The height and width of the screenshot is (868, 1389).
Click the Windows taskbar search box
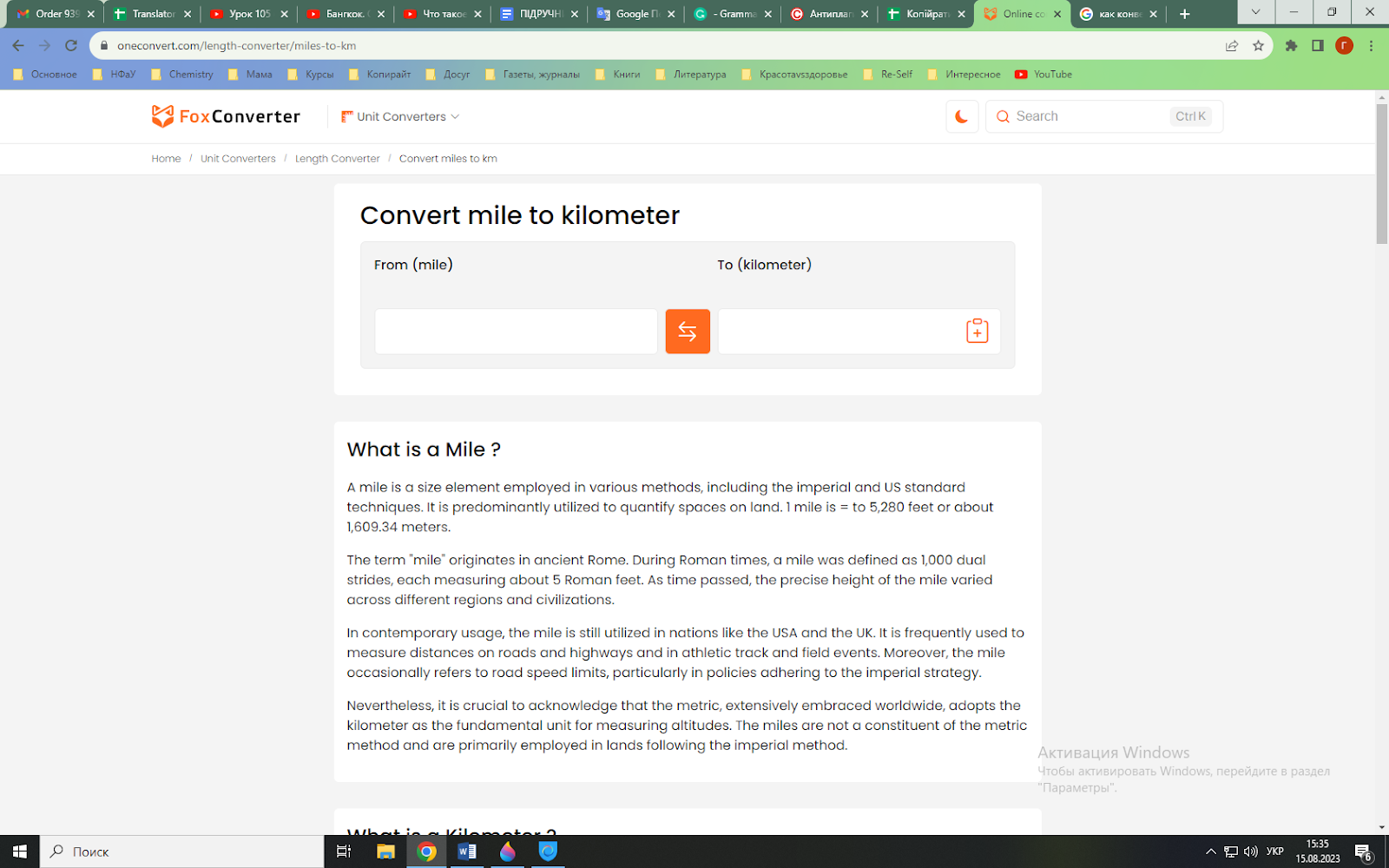182,852
